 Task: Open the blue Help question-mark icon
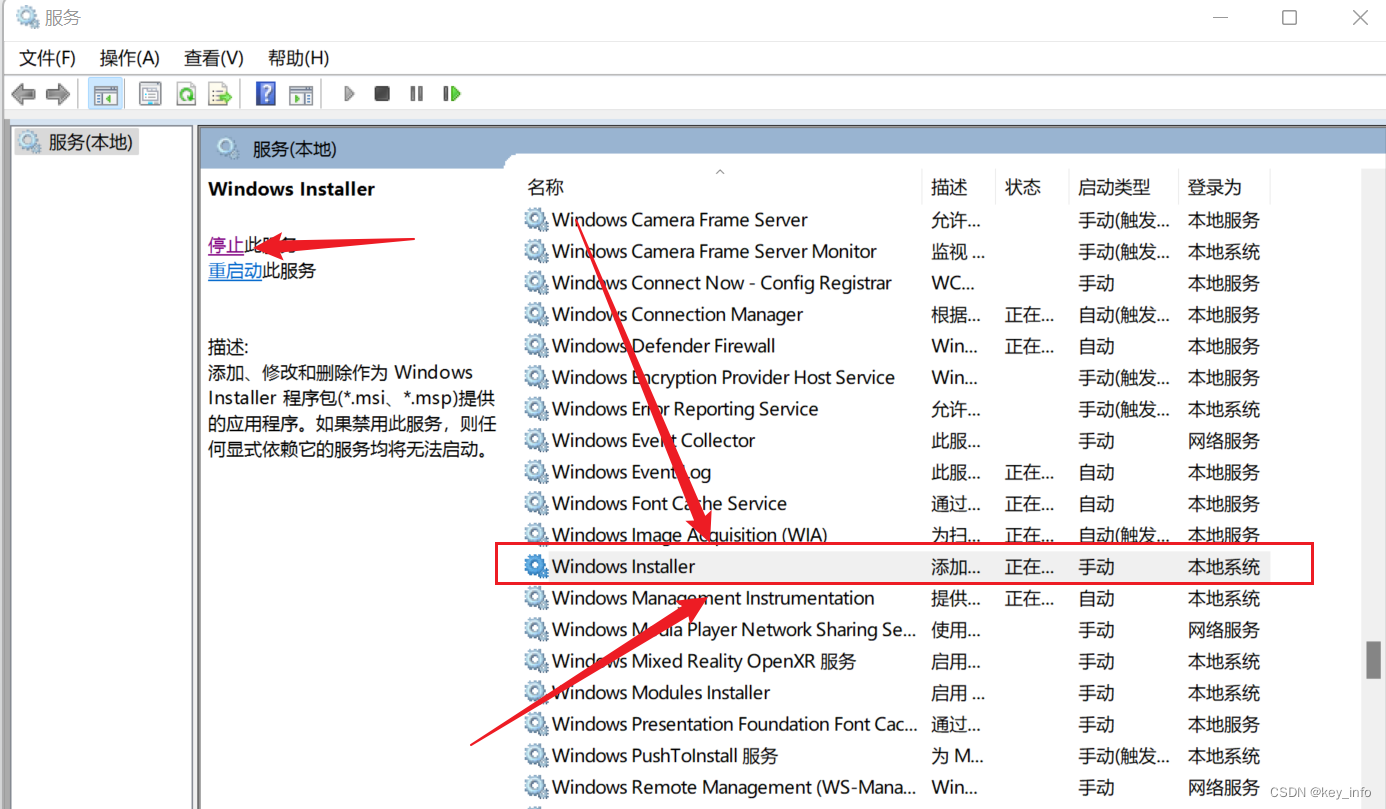(x=266, y=94)
